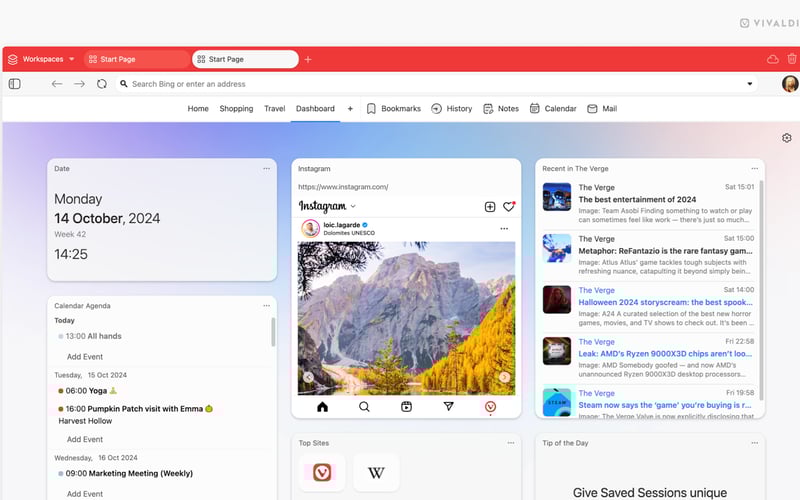Viewport: 800px width, 500px height.
Task: Open Calendar Agenda widget options menu
Action: (266, 306)
